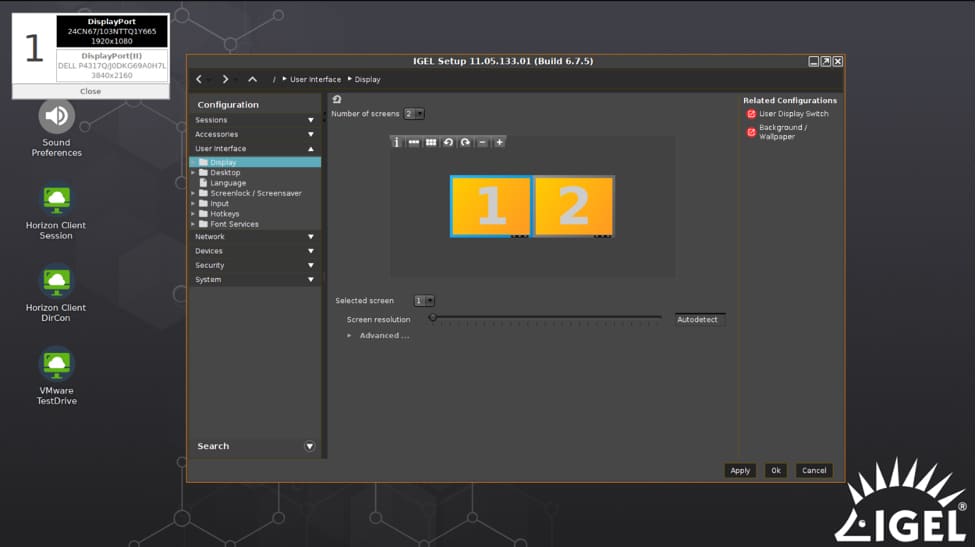The image size is (977, 547).
Task: Click User Interface in the breadcrumb
Action: [x=315, y=80]
